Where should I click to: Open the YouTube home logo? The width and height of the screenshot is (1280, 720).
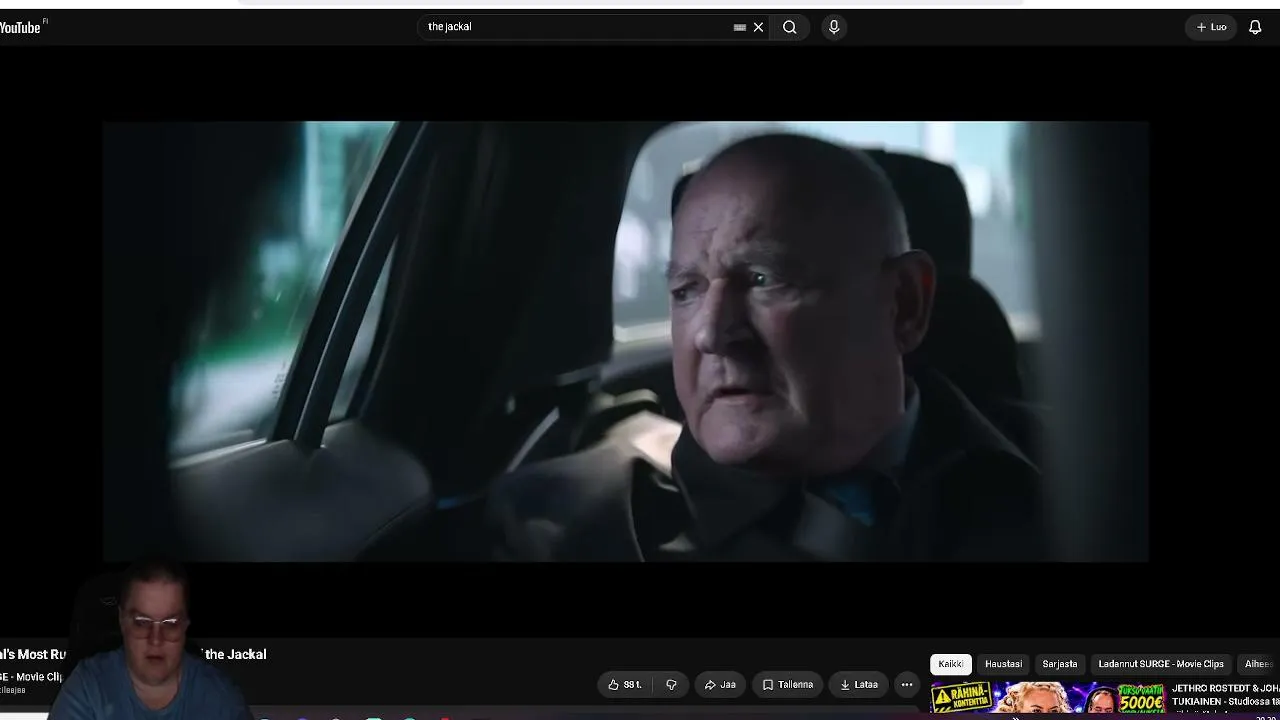tap(22, 27)
